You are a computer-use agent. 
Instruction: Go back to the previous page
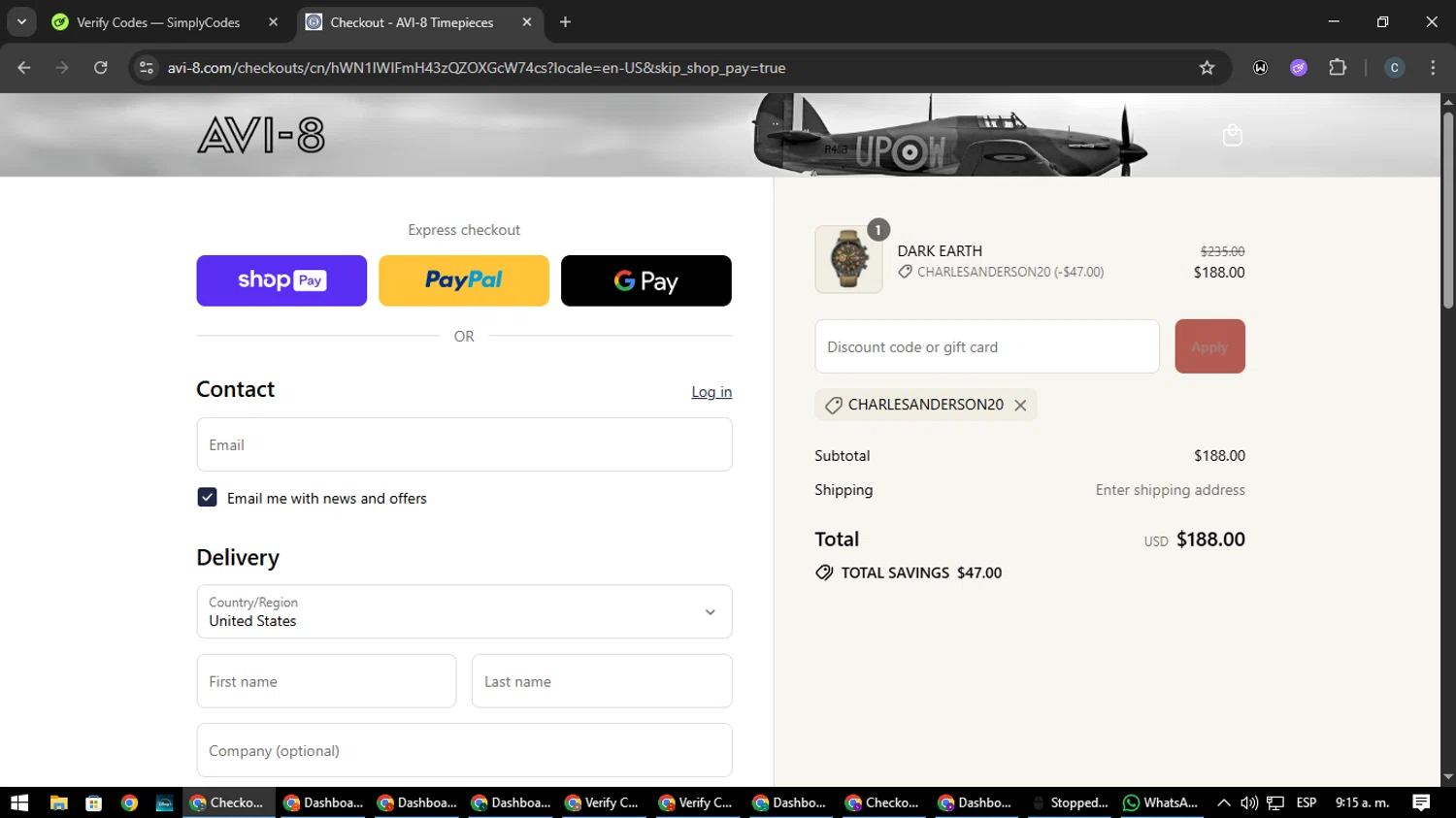coord(24,68)
